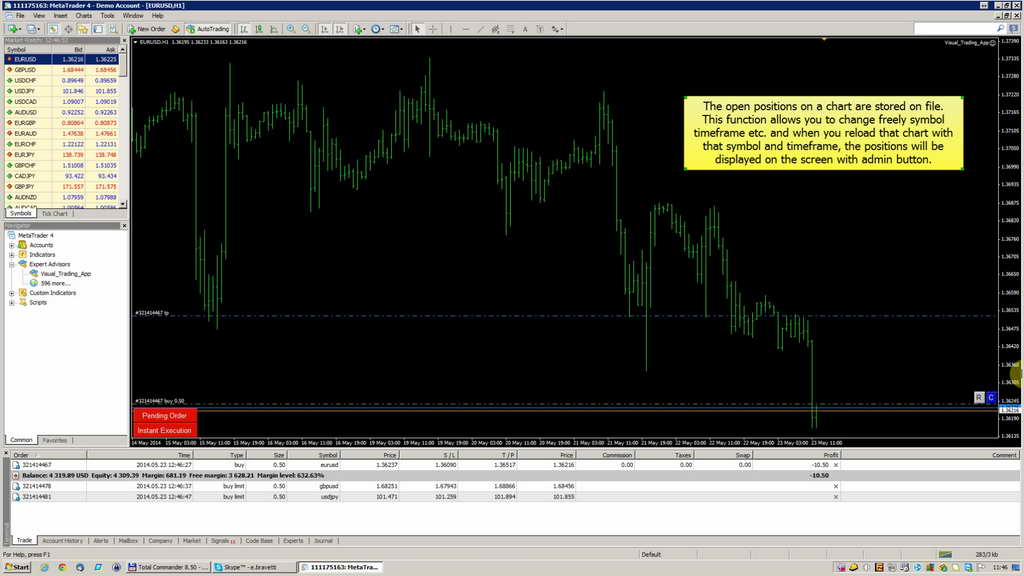The width and height of the screenshot is (1024, 576).
Task: Click the blue C button on chart
Action: tap(991, 397)
